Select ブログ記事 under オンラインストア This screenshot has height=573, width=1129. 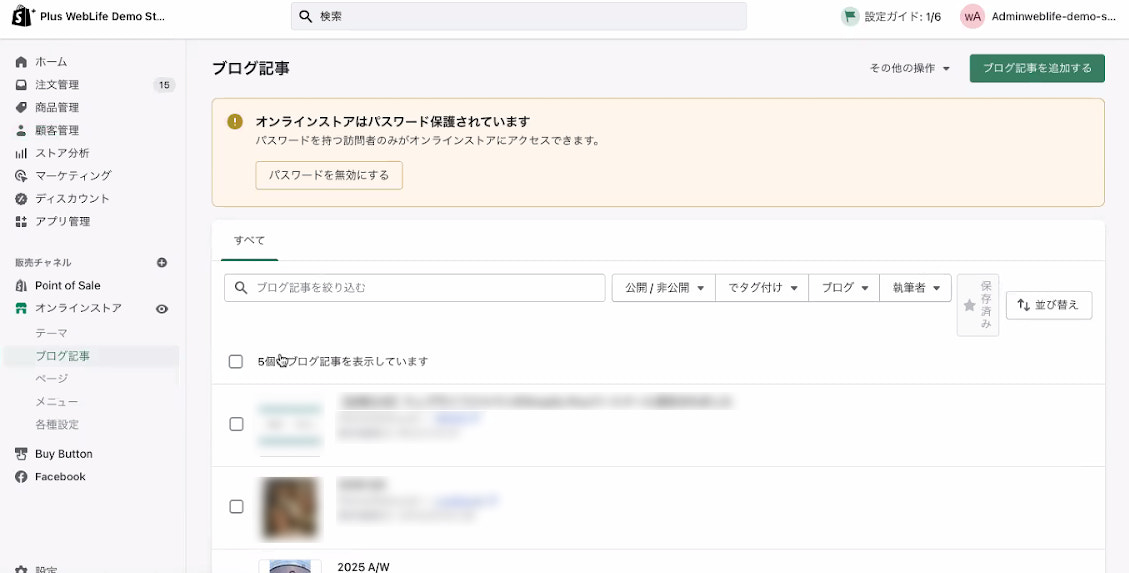click(63, 356)
